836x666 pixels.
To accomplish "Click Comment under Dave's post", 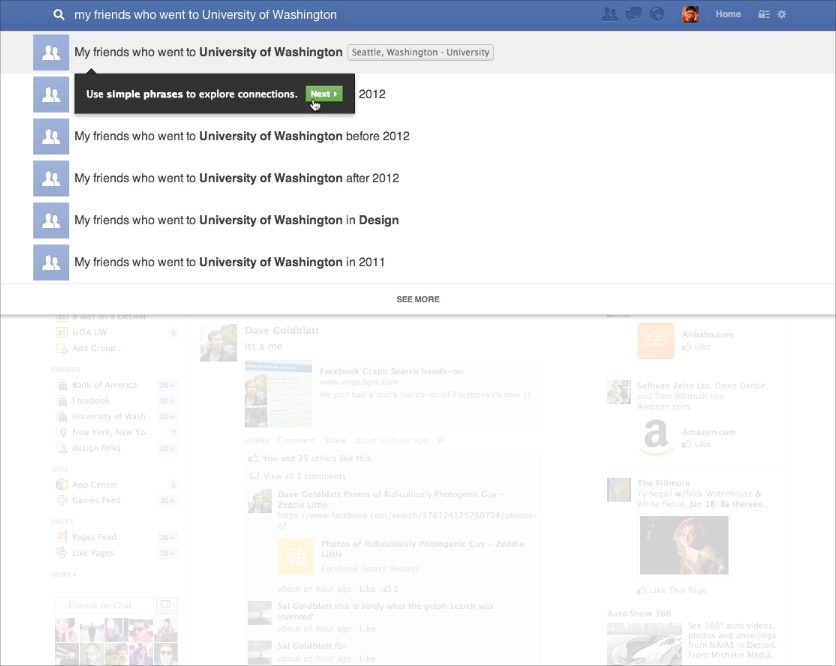I will (x=296, y=440).
